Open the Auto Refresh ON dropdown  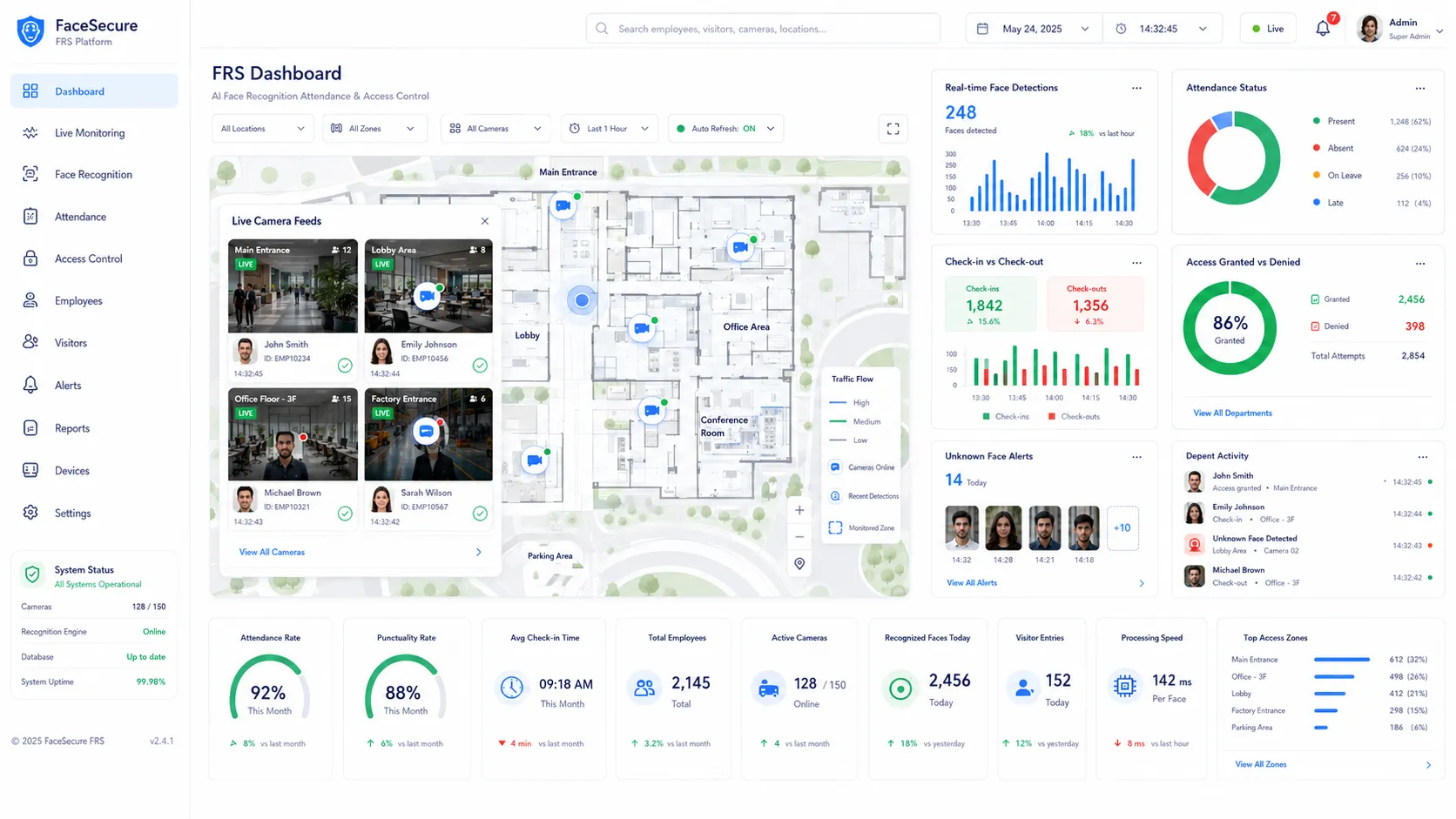coord(726,129)
